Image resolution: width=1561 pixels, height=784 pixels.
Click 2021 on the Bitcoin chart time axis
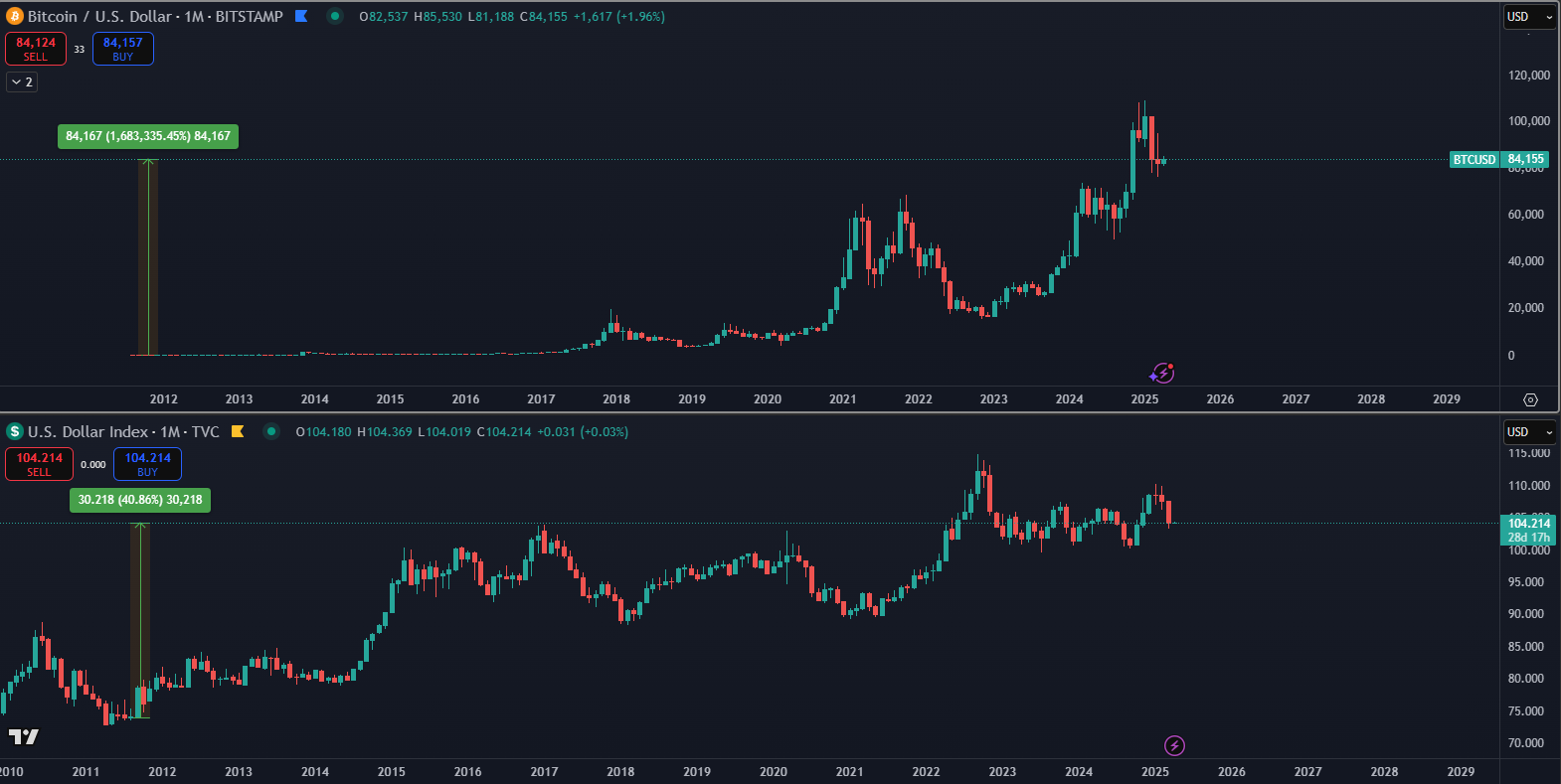click(843, 399)
